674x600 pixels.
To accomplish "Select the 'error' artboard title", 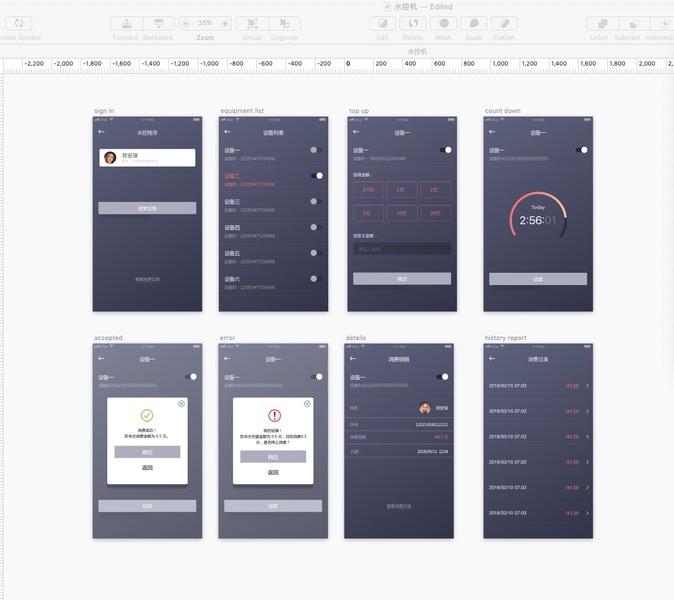I will 227,338.
